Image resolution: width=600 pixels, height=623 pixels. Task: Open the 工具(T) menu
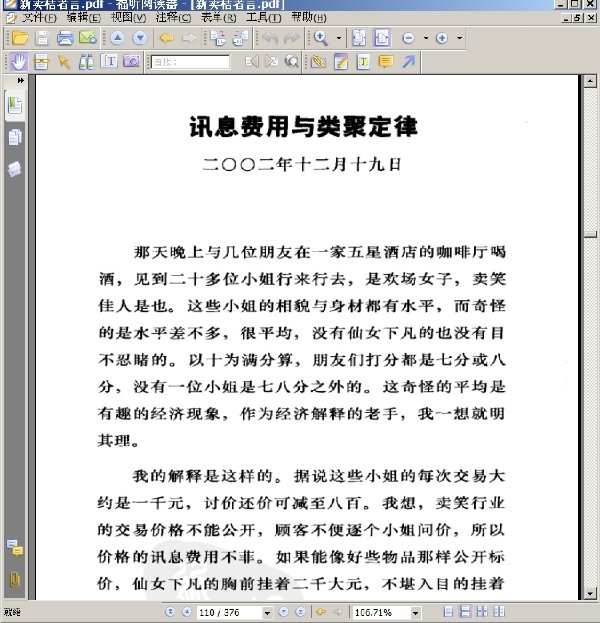tap(263, 17)
